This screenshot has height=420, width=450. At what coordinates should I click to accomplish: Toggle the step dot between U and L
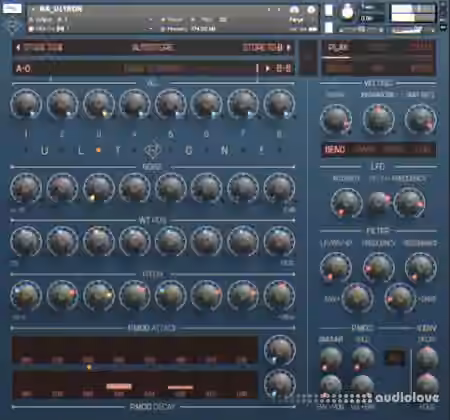[62, 150]
